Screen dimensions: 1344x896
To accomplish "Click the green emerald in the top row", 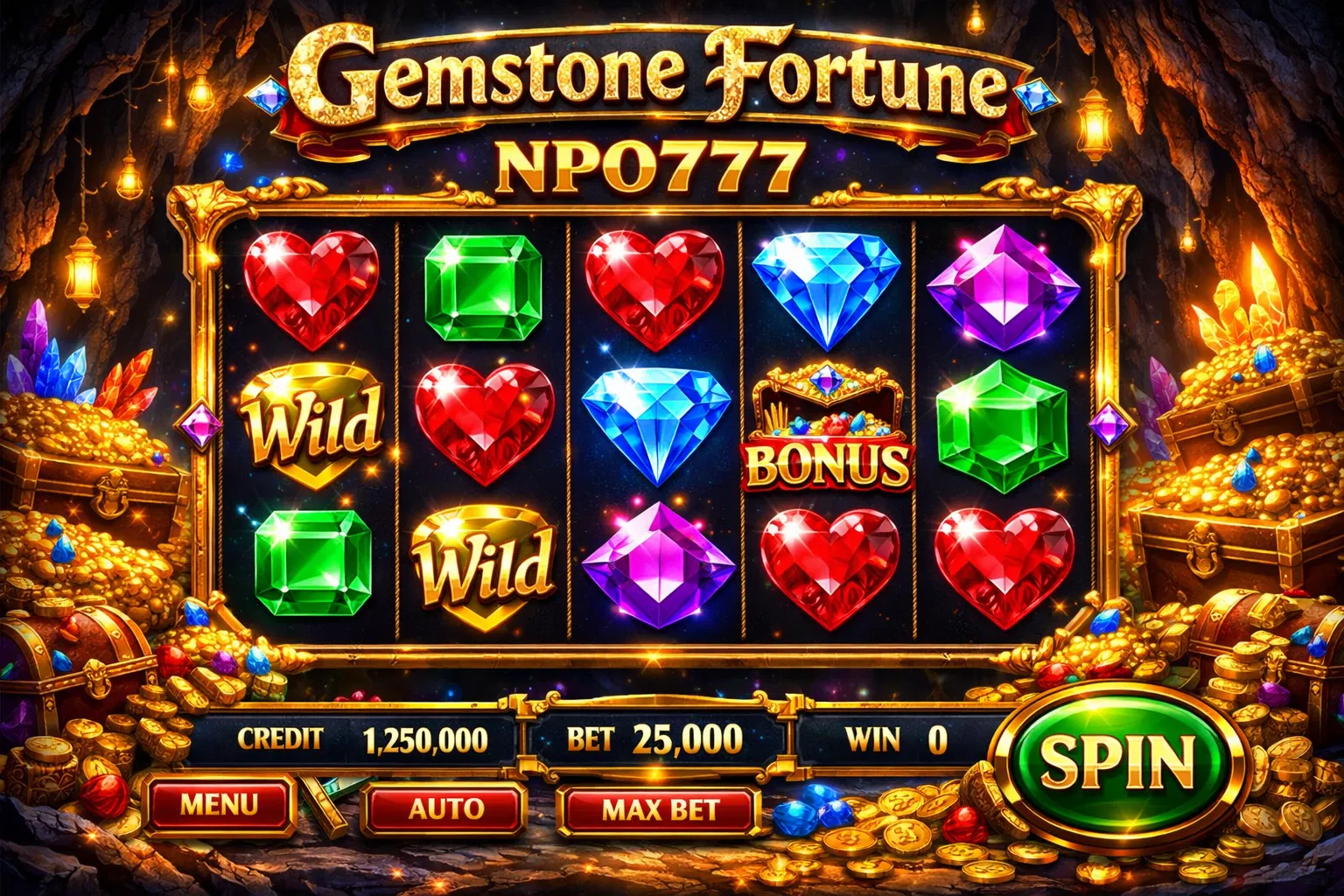I will pos(483,287).
